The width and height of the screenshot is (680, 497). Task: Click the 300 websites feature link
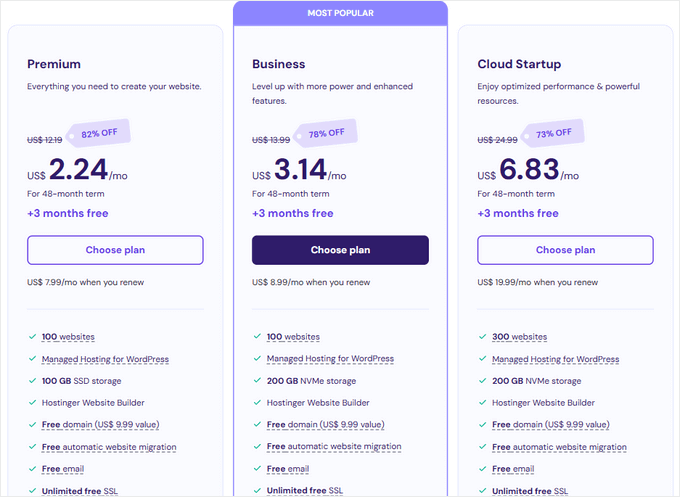[519, 337]
